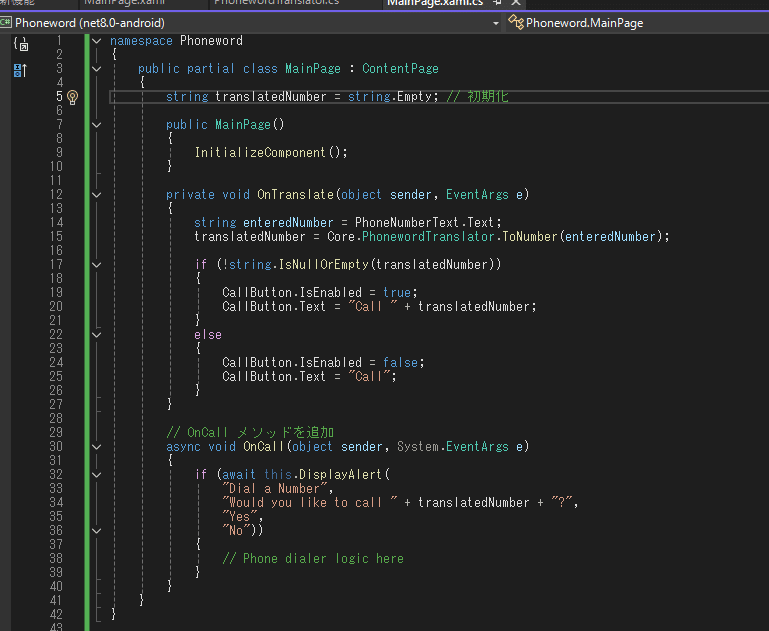
Task: Switch to the MainPage.xaml.cs tab
Action: coord(435,3)
